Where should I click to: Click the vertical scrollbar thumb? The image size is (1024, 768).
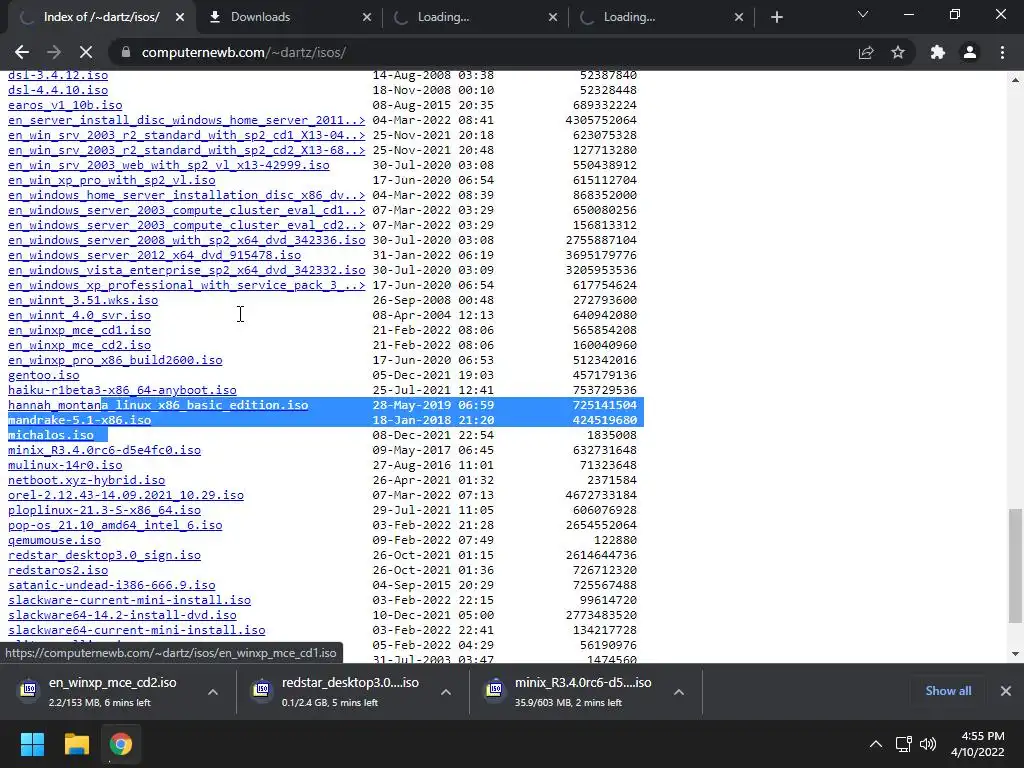tap(1015, 566)
